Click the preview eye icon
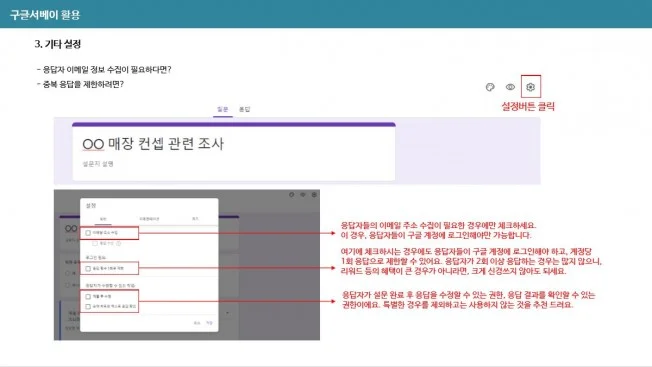The height and width of the screenshot is (367, 652). [x=510, y=87]
